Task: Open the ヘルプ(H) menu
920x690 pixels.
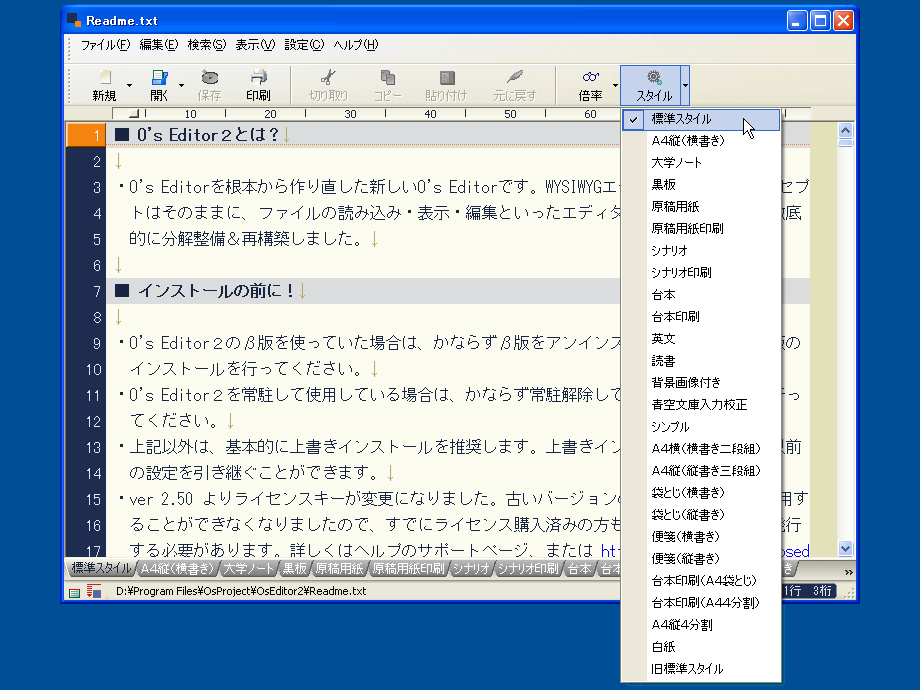Action: [x=356, y=45]
